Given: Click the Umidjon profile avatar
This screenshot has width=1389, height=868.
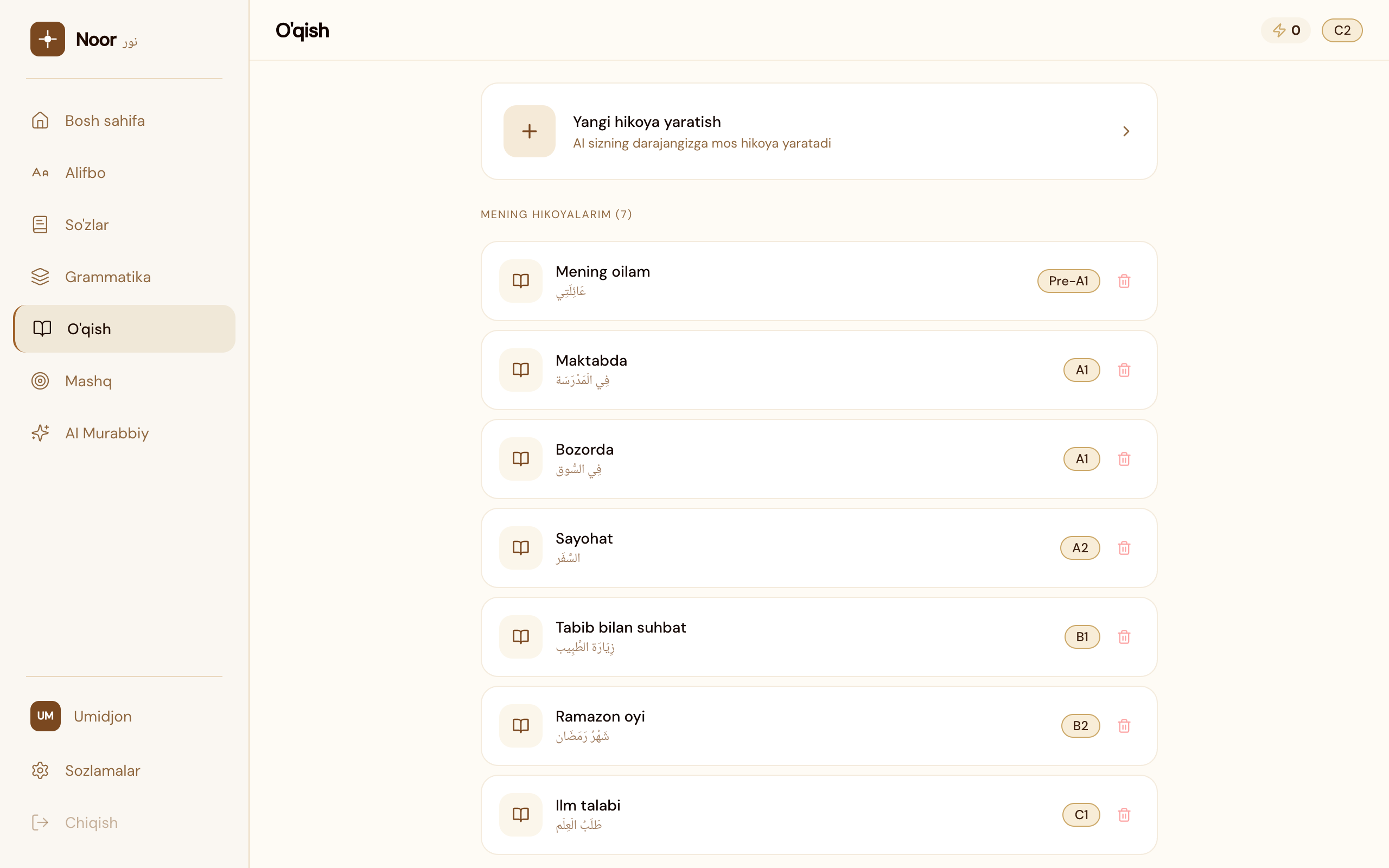Looking at the screenshot, I should pos(46,716).
